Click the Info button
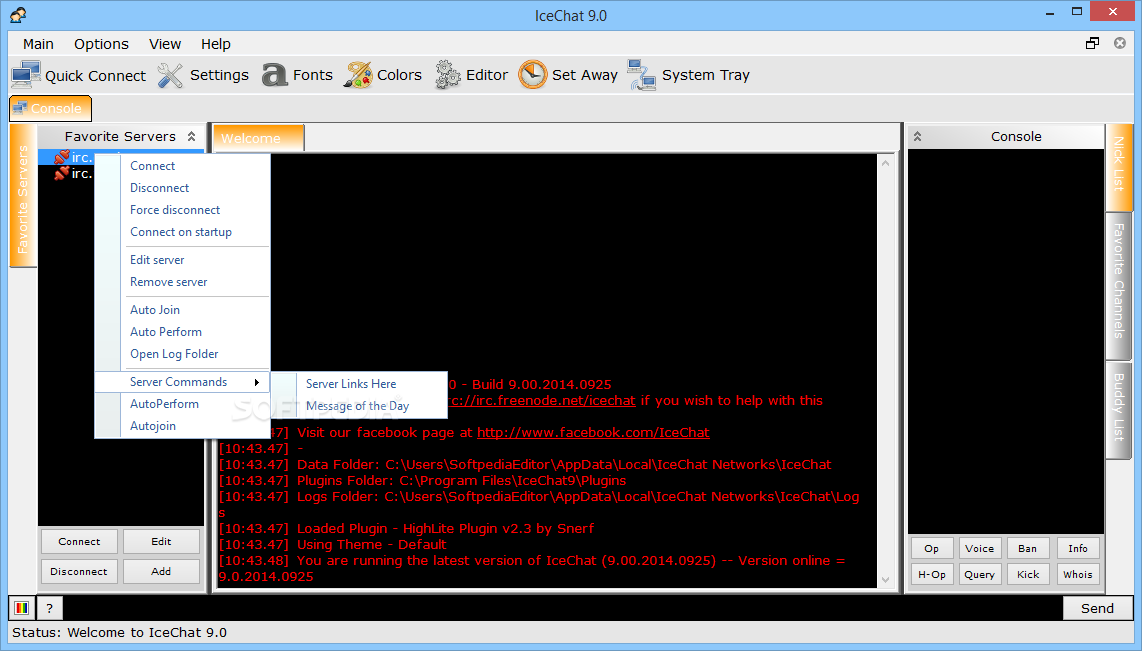The image size is (1142, 651). (1078, 548)
